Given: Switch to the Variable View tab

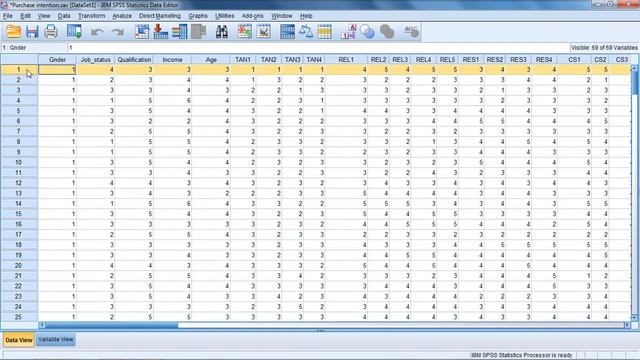Looking at the screenshot, I should point(56,340).
